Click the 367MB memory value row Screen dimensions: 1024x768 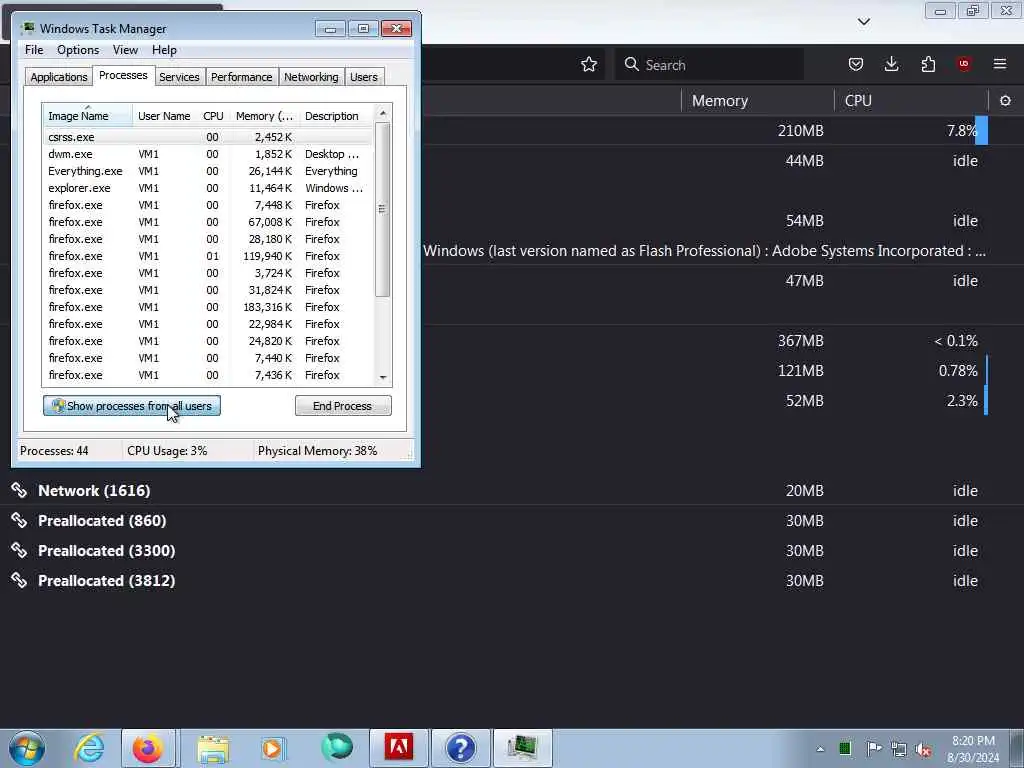800,340
